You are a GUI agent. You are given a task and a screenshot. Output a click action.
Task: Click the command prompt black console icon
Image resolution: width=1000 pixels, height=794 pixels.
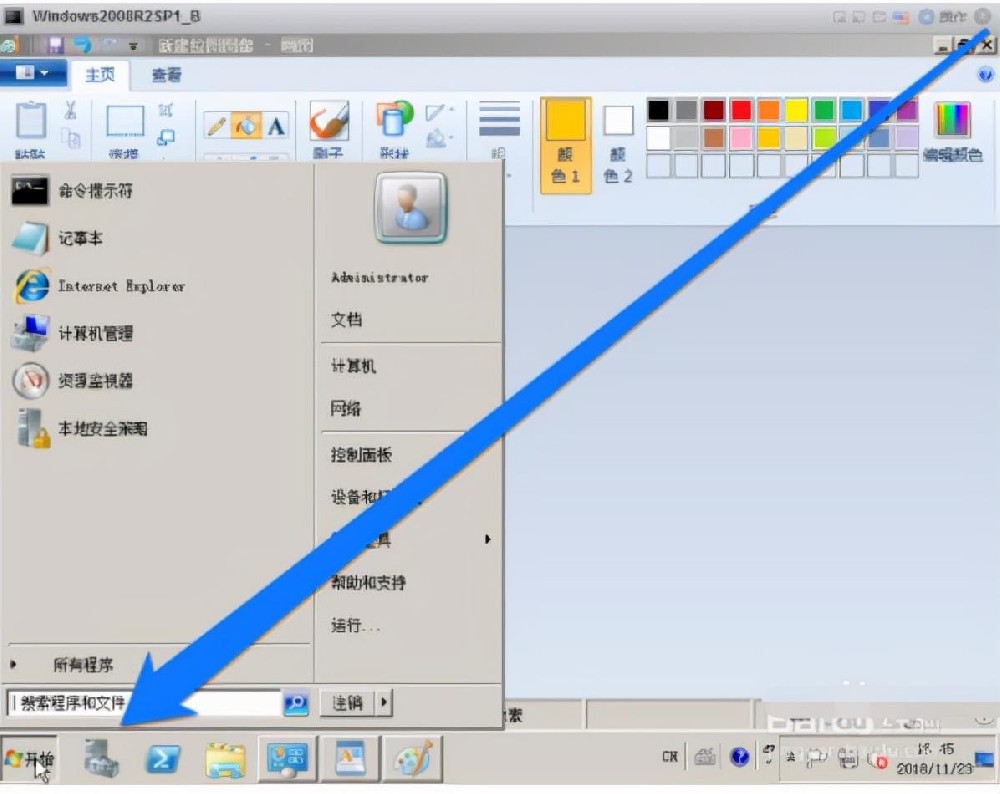click(29, 191)
